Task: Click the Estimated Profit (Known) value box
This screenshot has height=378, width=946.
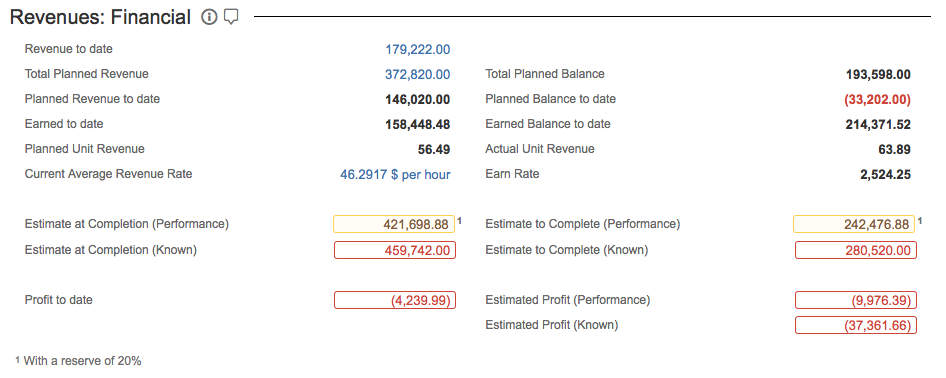Action: pyautogui.click(x=856, y=326)
